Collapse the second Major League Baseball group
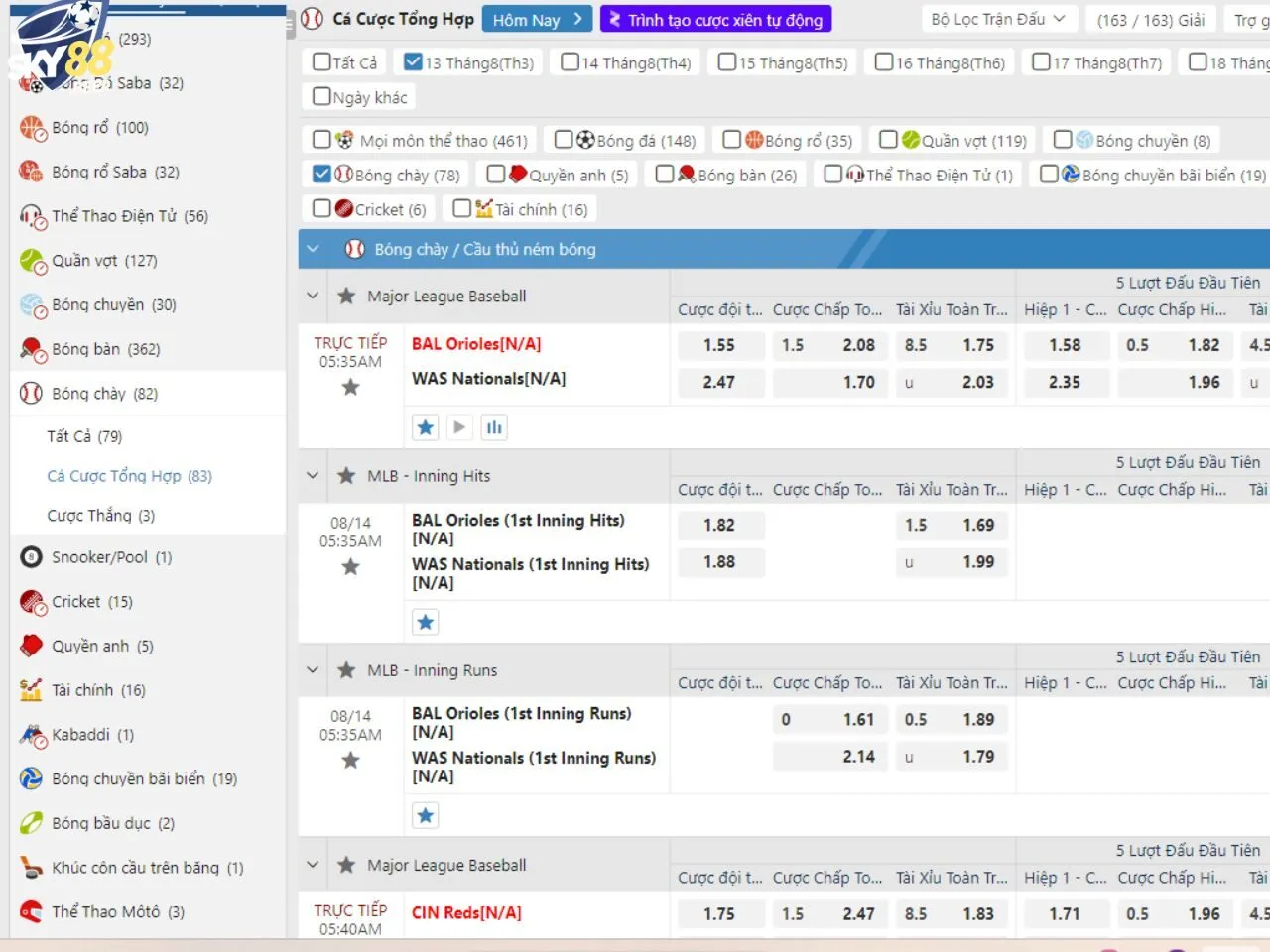Screen dimensions: 1270x952 coord(314,865)
